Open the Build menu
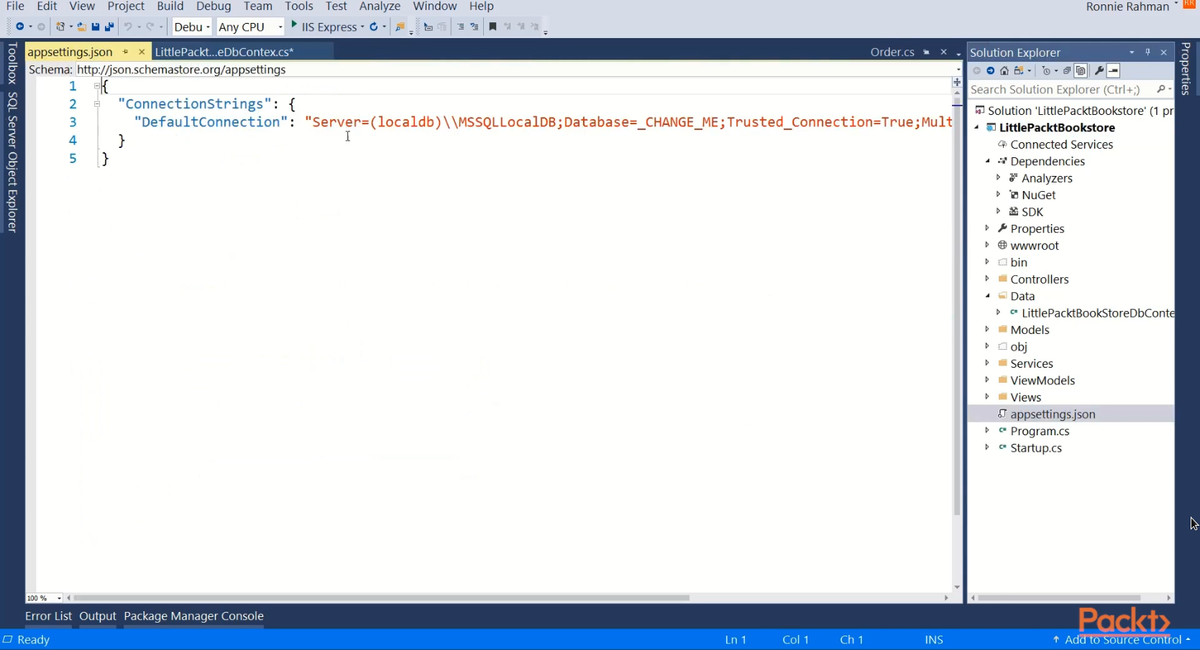Viewport: 1200px width, 650px height. [170, 6]
